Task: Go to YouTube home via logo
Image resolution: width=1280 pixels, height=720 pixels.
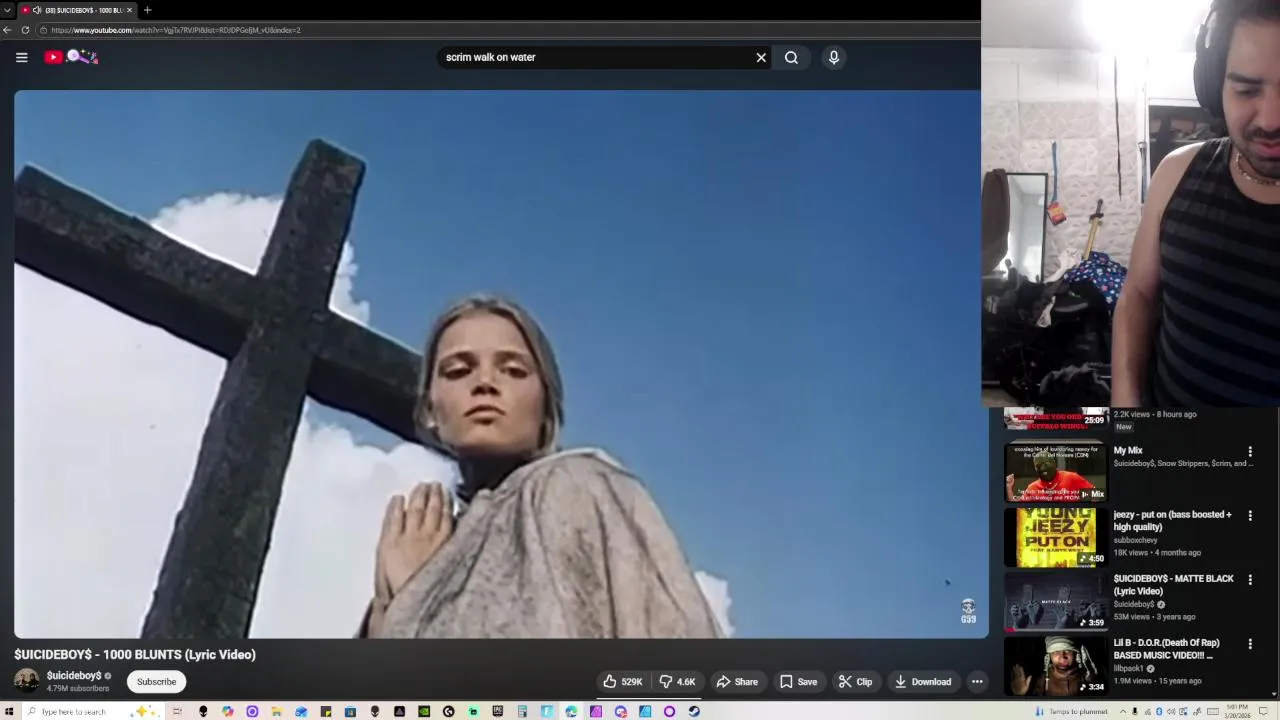Action: 70,57
